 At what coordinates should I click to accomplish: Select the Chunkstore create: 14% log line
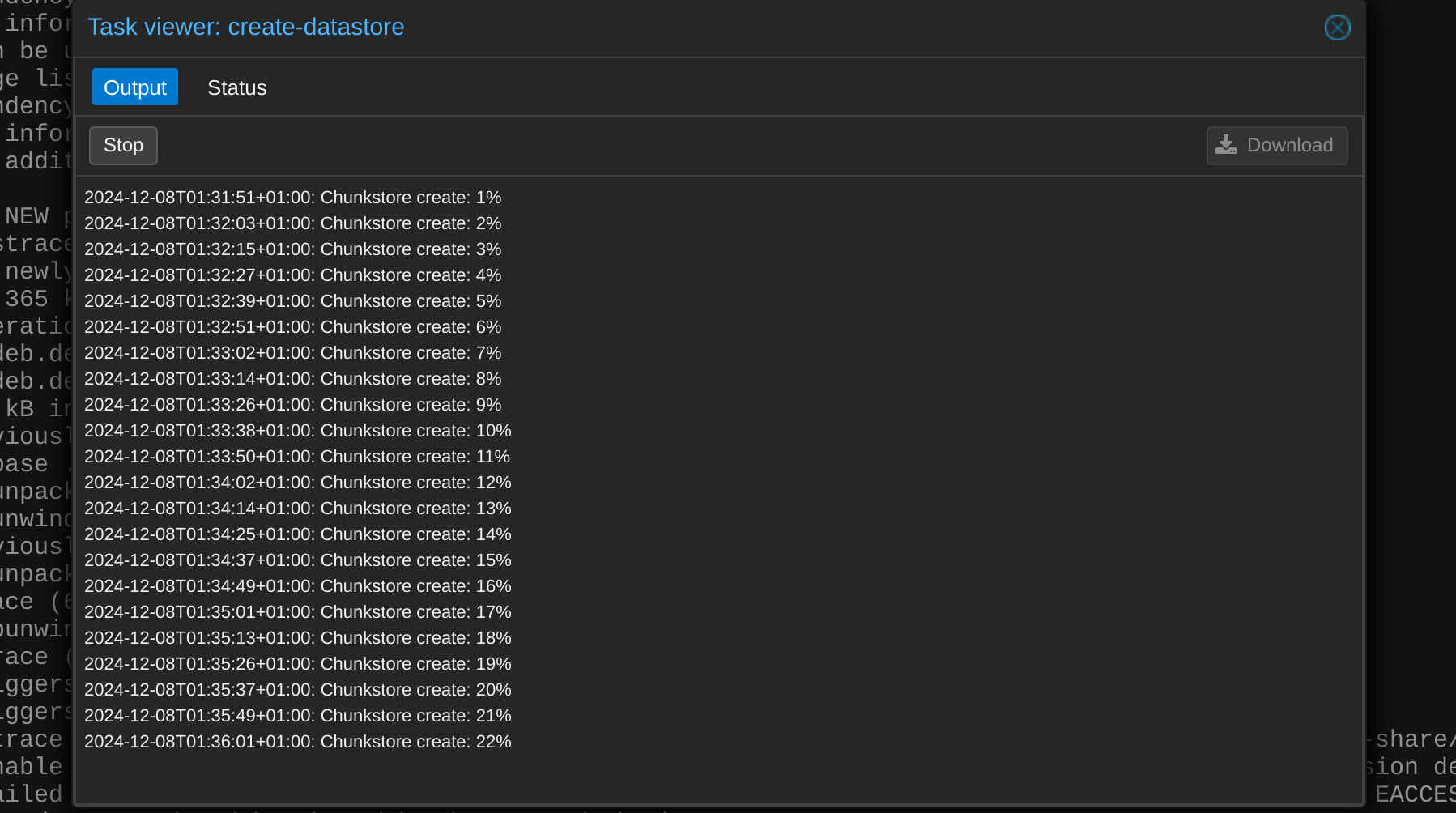(x=298, y=534)
